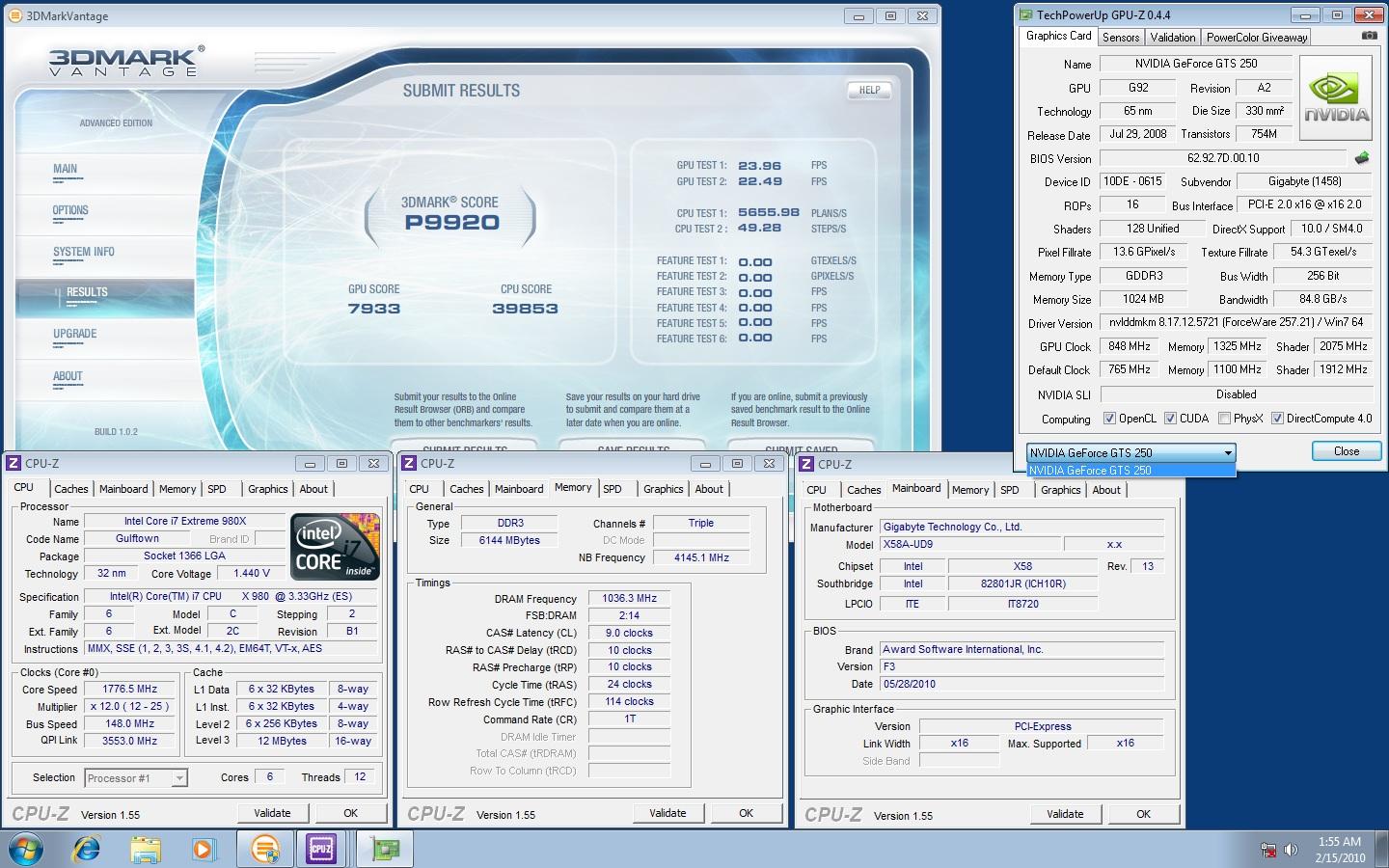Click the Name field Intel Core i7 Extreme 980X
The image size is (1389, 868).
185,521
